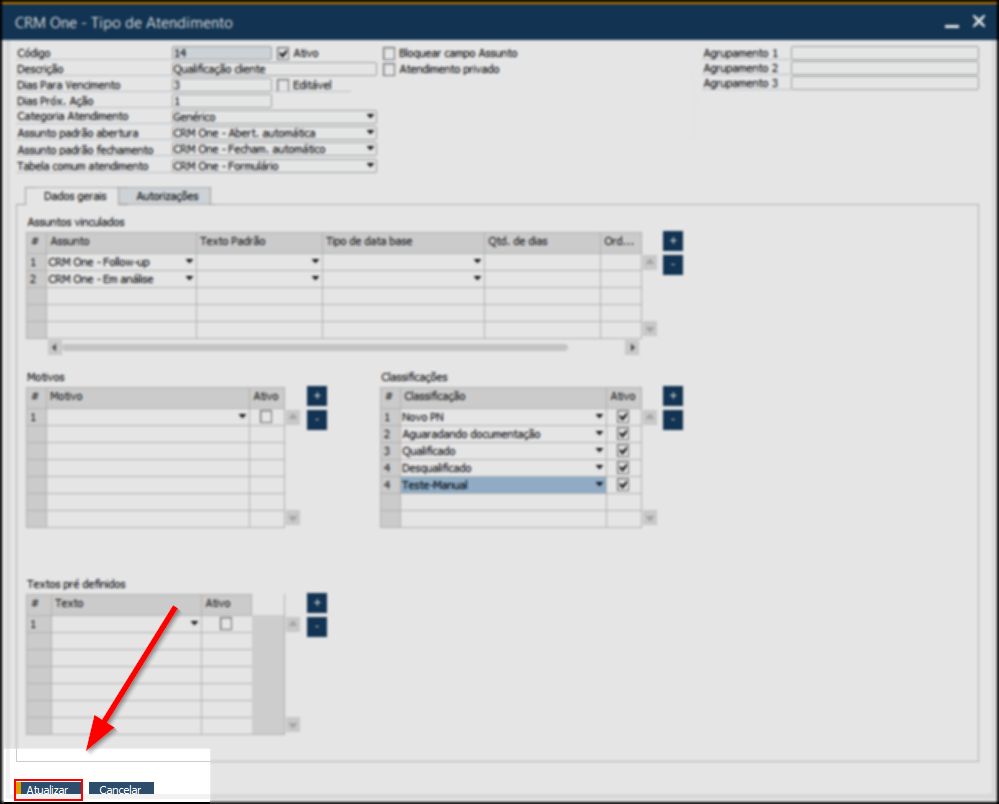Screen dimensions: 999x804
Task: Switch to Autorizações tab
Action: point(167,196)
